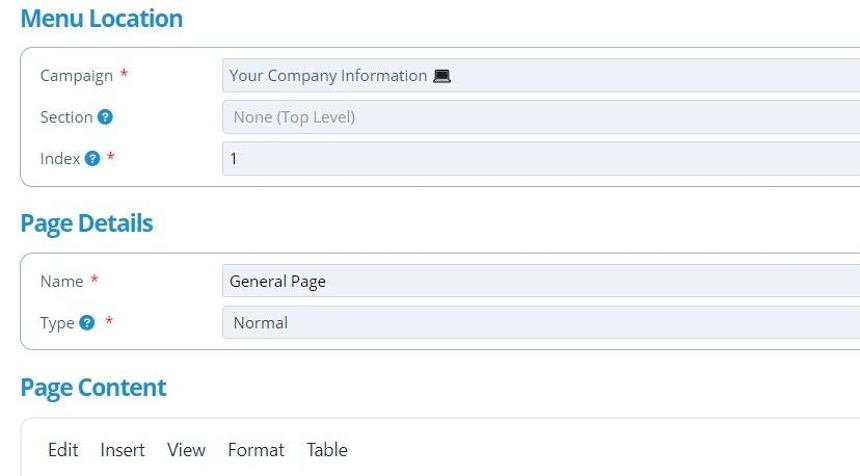Click the Page Details section heading

point(86,223)
